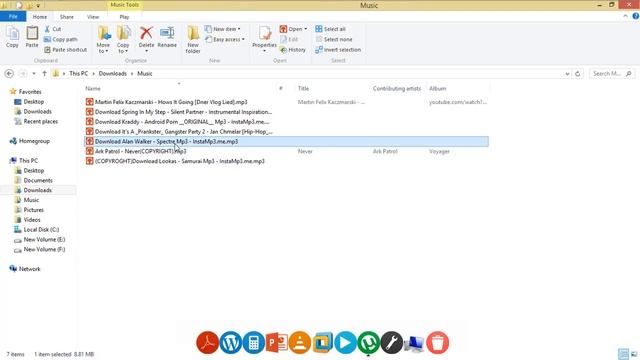The width and height of the screenshot is (640, 360).
Task: Switch to the View ribbon tab
Action: pos(93,17)
